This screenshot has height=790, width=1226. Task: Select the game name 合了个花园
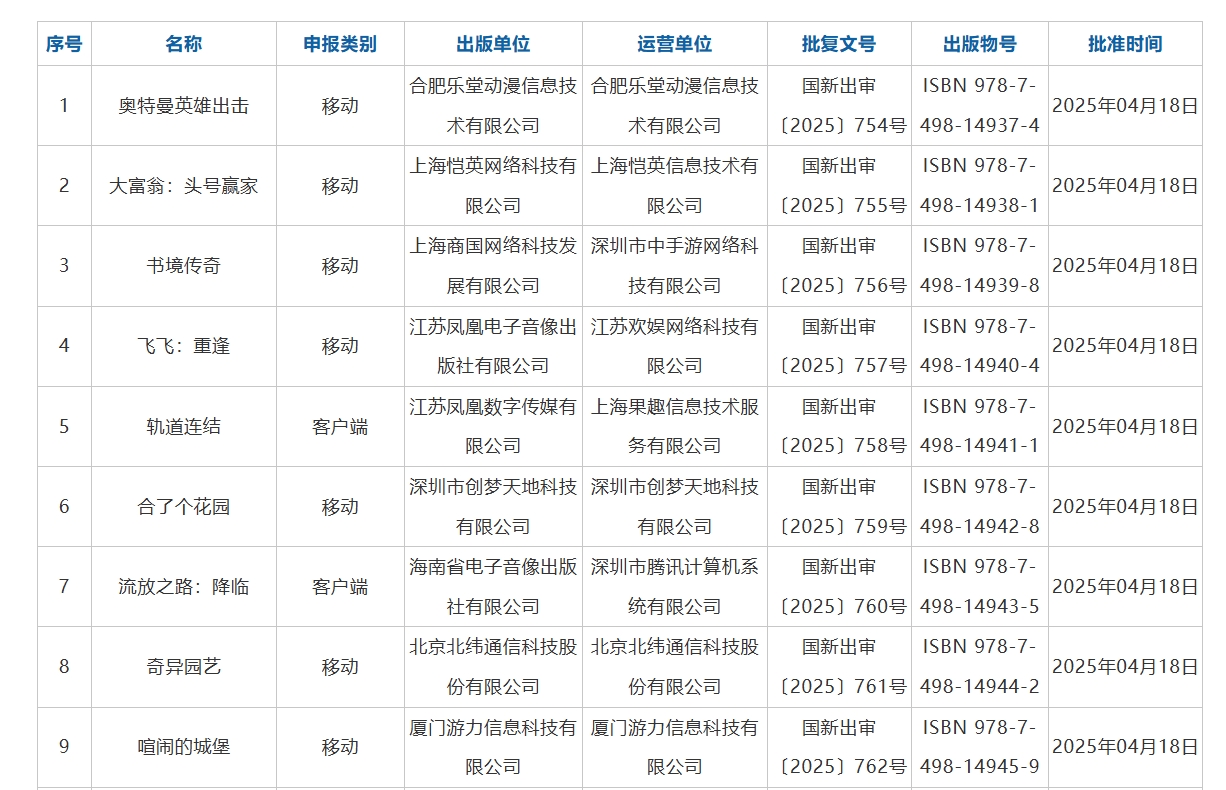coord(184,507)
